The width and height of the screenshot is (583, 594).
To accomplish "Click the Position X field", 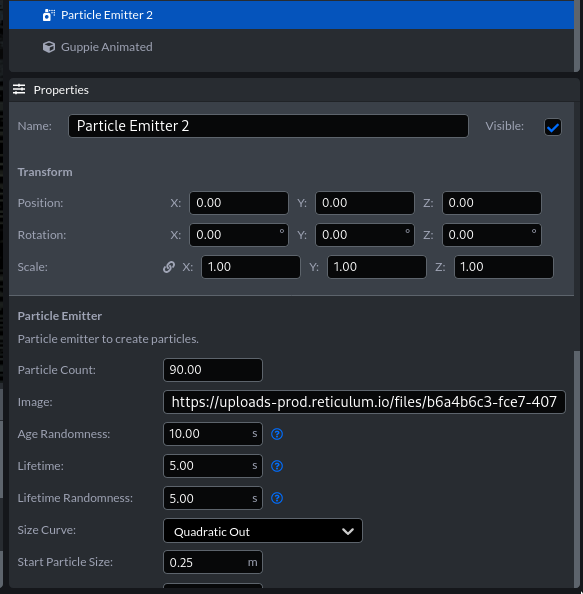I will [239, 203].
